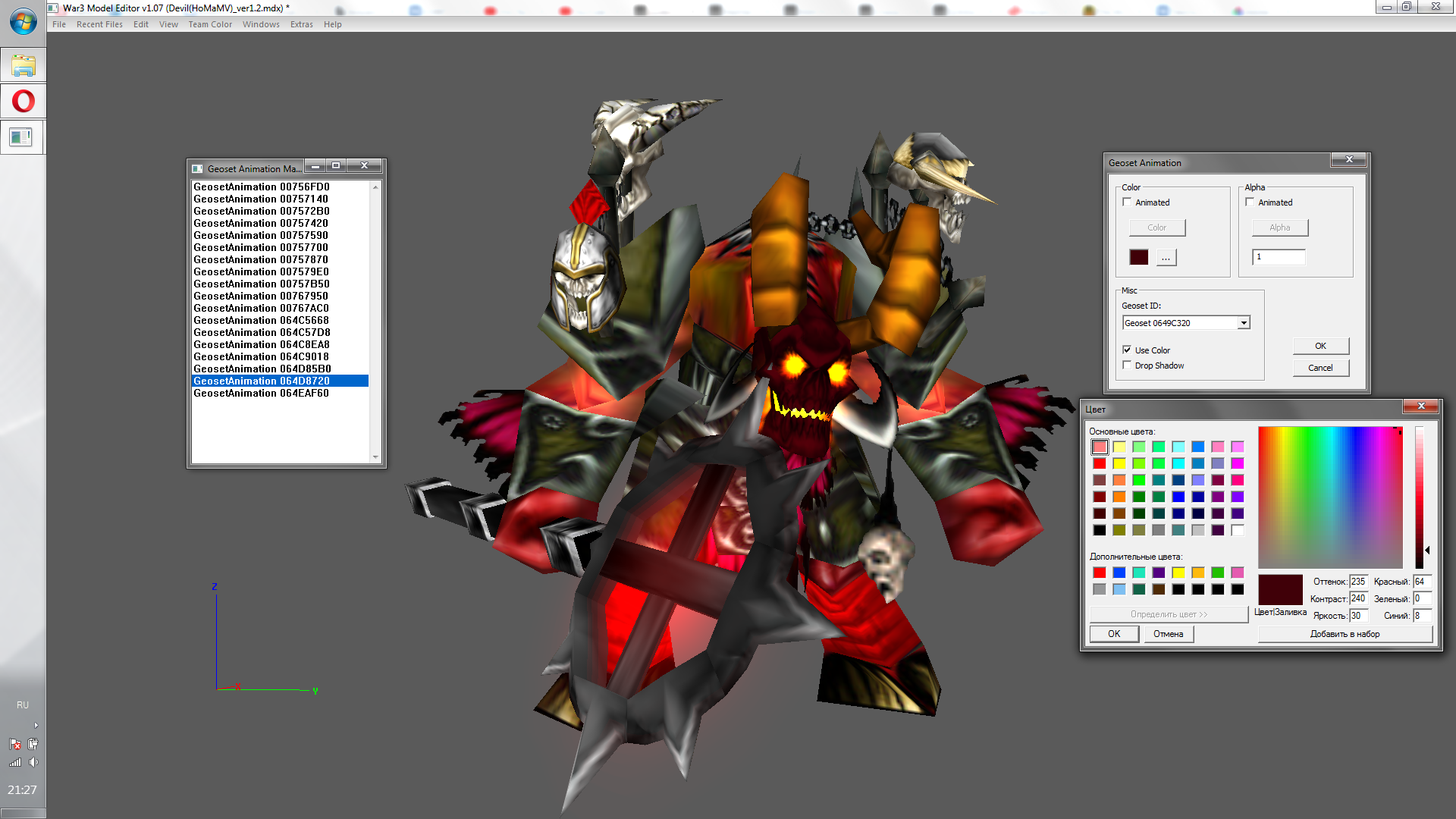
Task: Expand the Geoset ID dropdown
Action: coord(1244,323)
